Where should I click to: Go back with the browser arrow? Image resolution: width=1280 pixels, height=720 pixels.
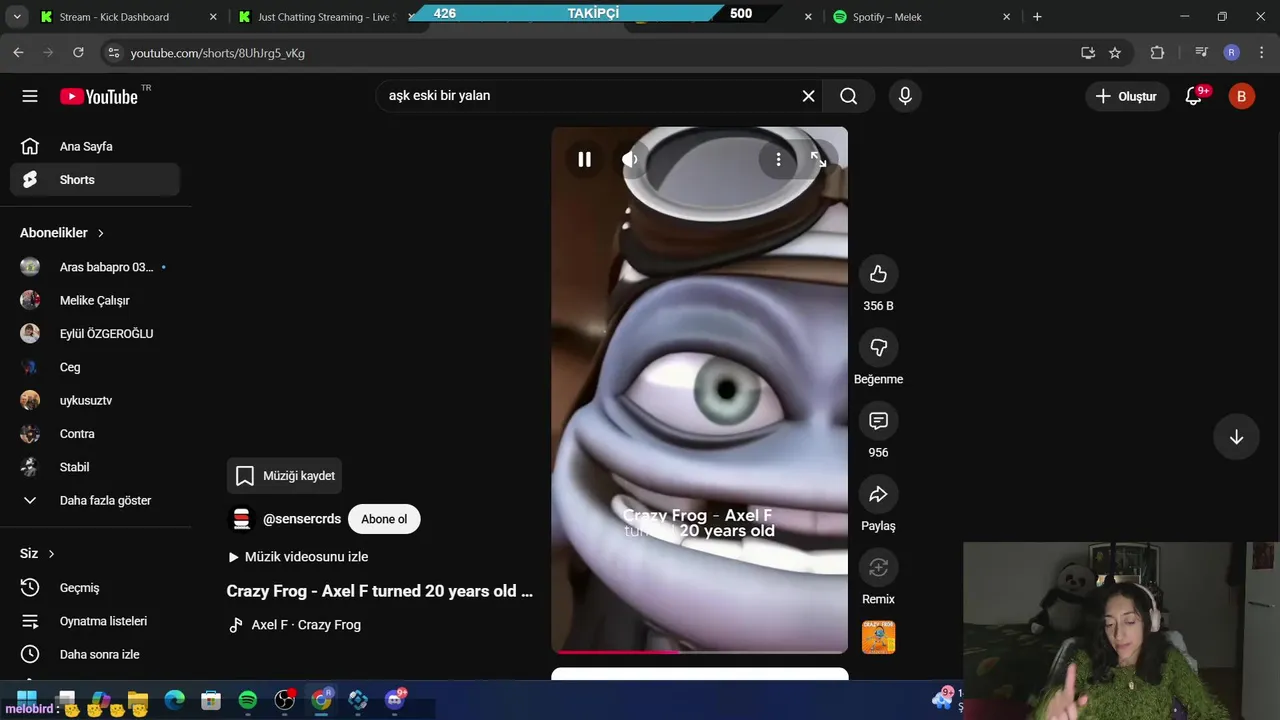tap(19, 53)
